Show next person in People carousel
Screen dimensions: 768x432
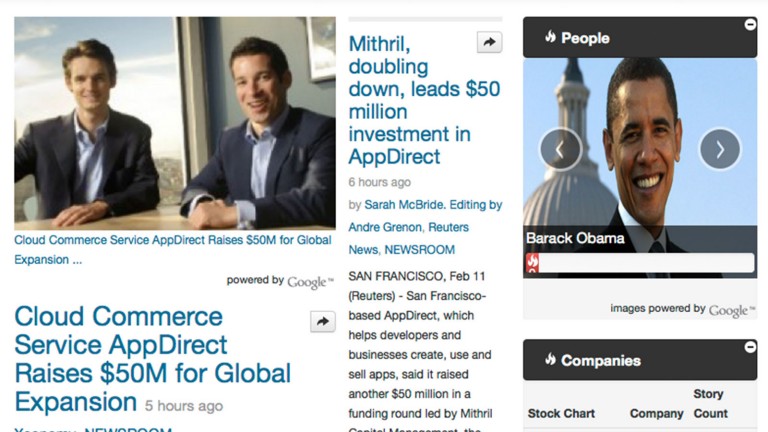(x=720, y=149)
